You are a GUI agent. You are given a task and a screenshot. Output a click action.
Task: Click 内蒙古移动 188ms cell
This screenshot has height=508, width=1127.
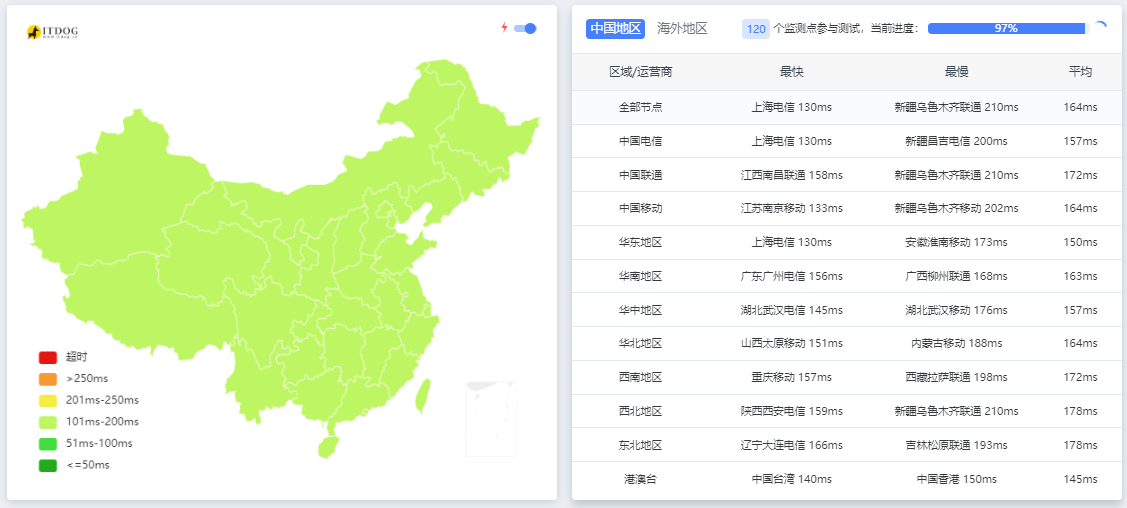click(x=956, y=343)
